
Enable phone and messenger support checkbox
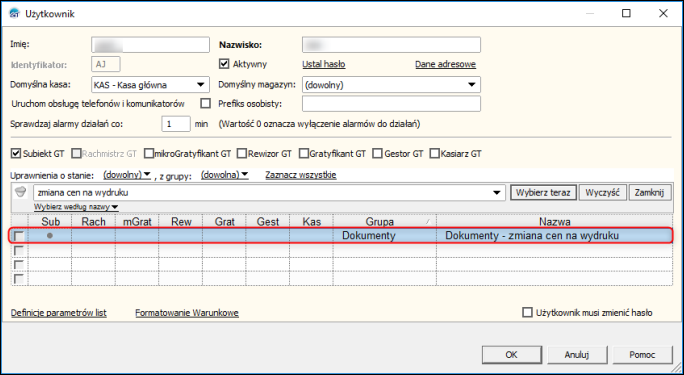tap(205, 103)
